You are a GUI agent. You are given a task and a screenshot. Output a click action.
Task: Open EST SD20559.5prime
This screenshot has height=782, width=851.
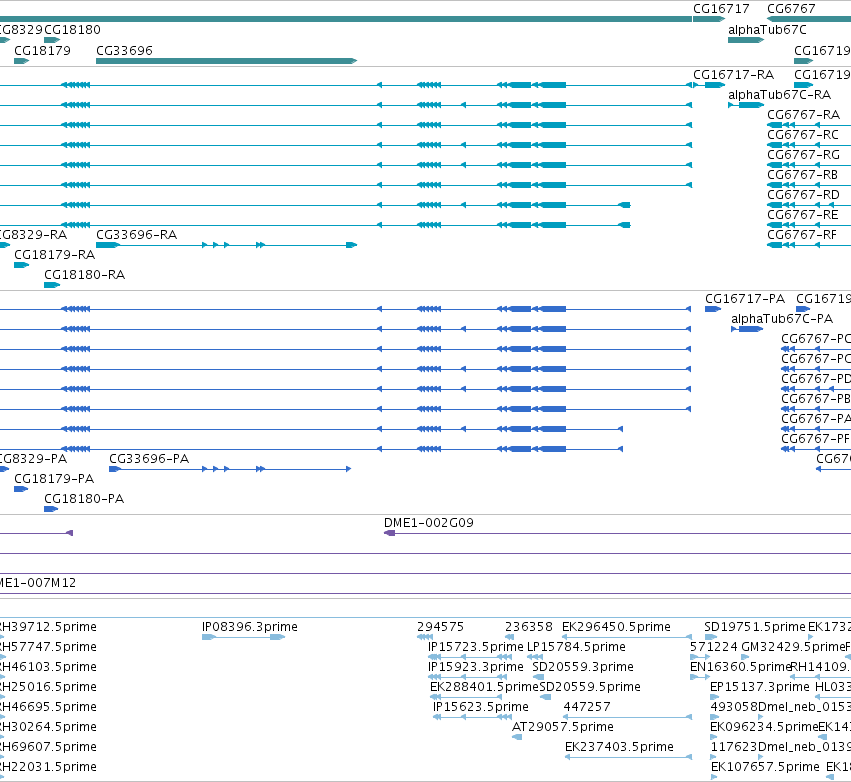tap(590, 687)
